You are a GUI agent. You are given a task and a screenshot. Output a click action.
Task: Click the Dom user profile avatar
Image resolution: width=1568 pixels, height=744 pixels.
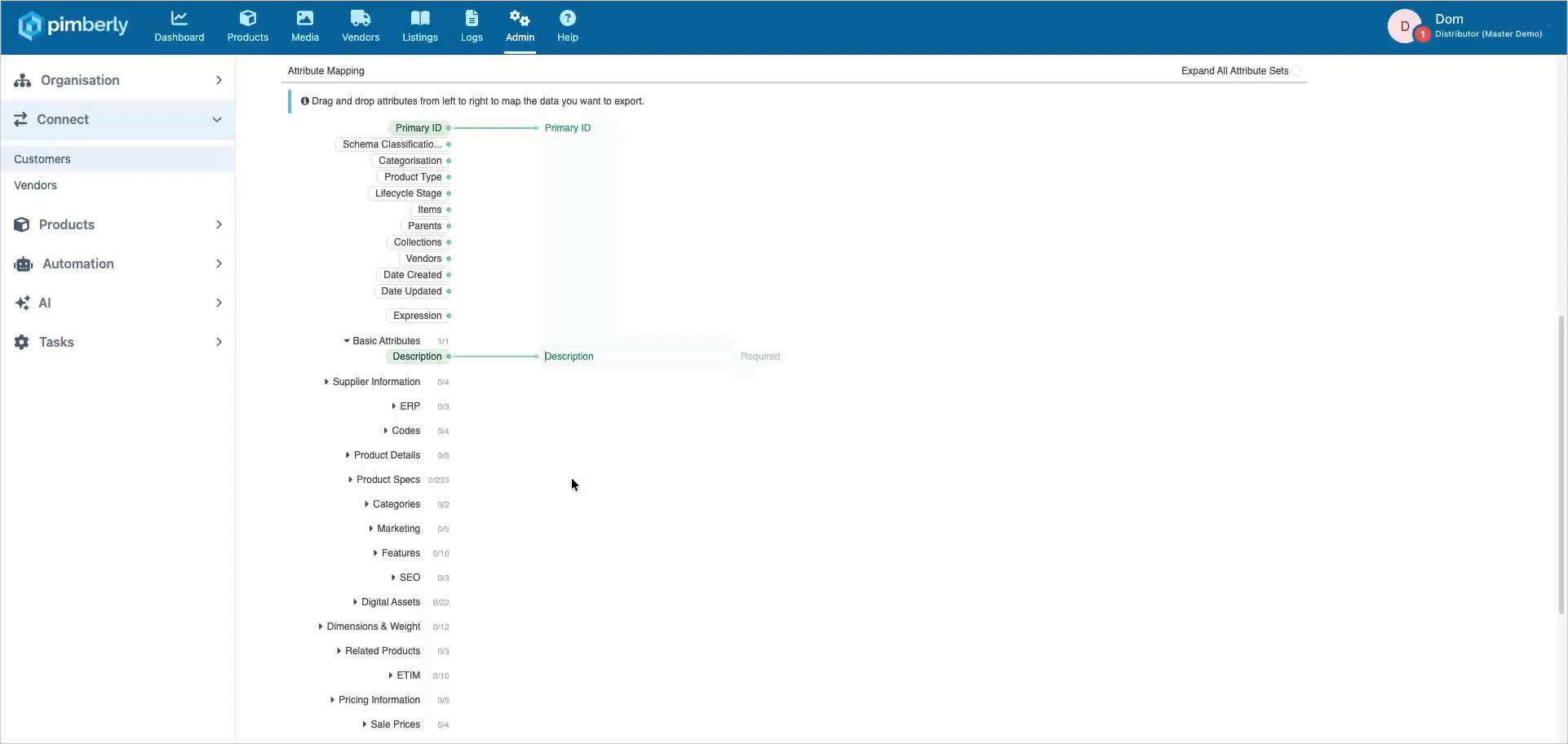[x=1404, y=26]
